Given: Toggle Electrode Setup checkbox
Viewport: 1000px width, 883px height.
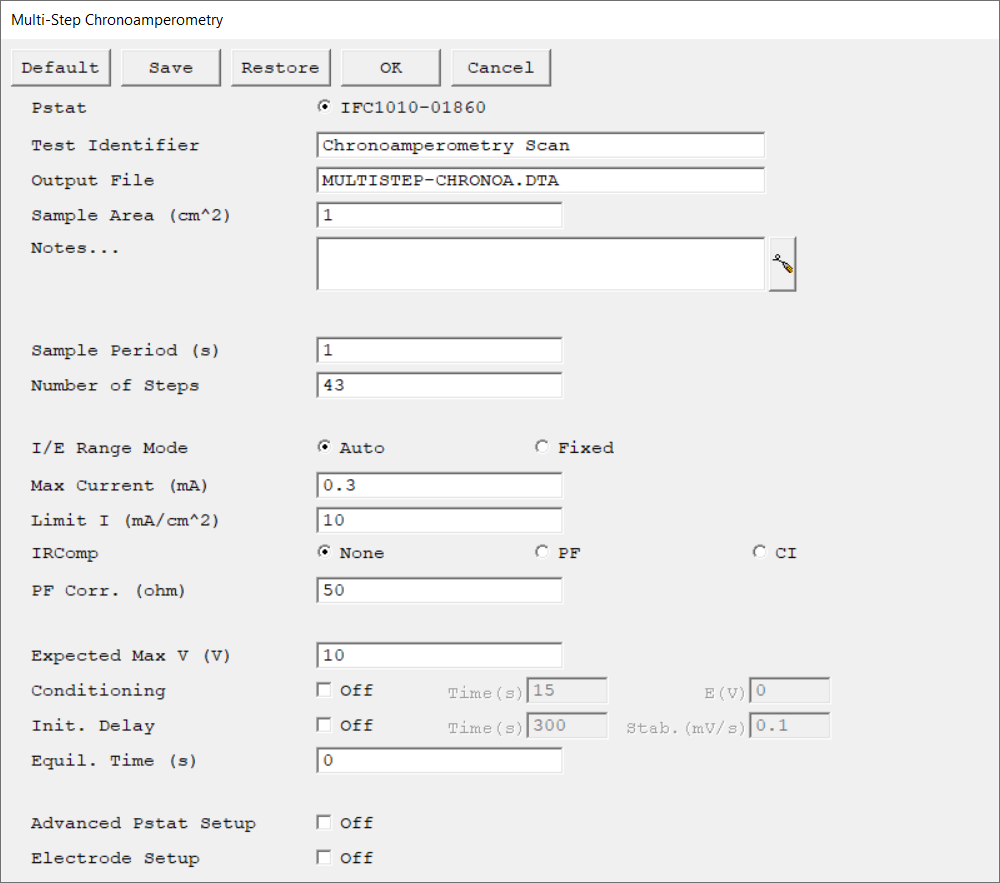Looking at the screenshot, I should [x=324, y=857].
